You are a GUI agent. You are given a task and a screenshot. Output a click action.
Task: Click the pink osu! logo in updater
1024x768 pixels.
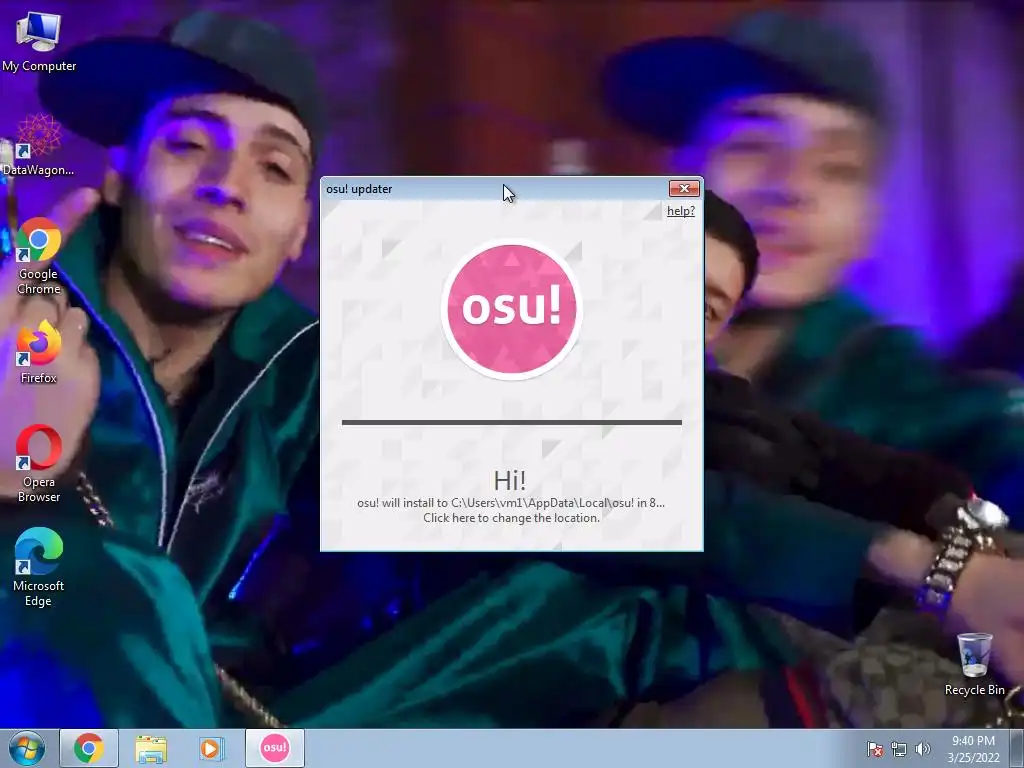[511, 309]
